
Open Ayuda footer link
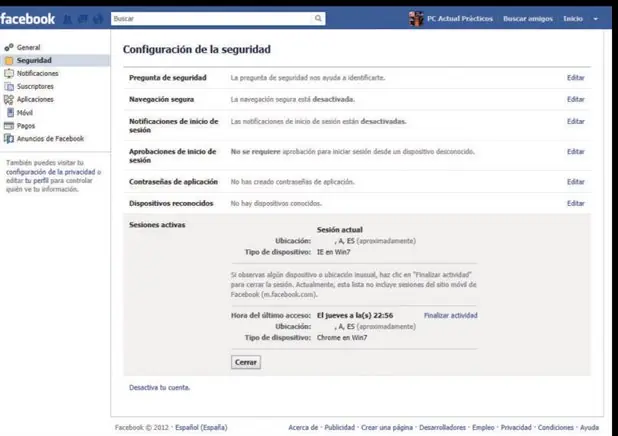(589, 427)
